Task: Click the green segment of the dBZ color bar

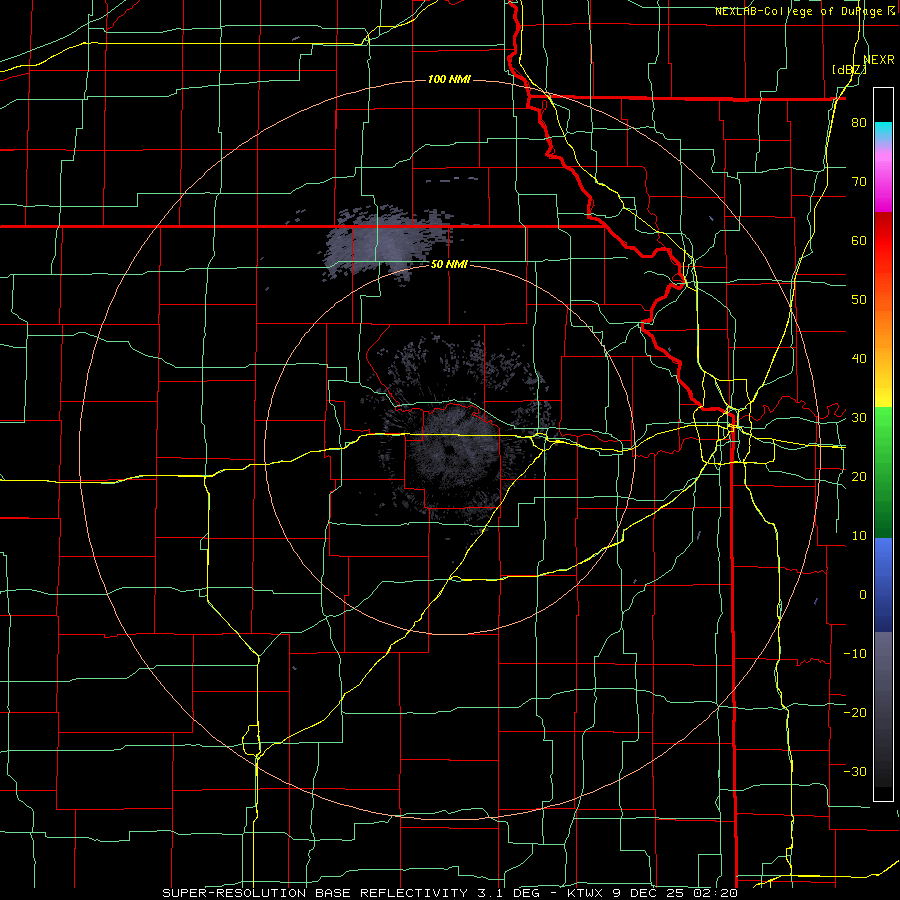Action: point(883,472)
